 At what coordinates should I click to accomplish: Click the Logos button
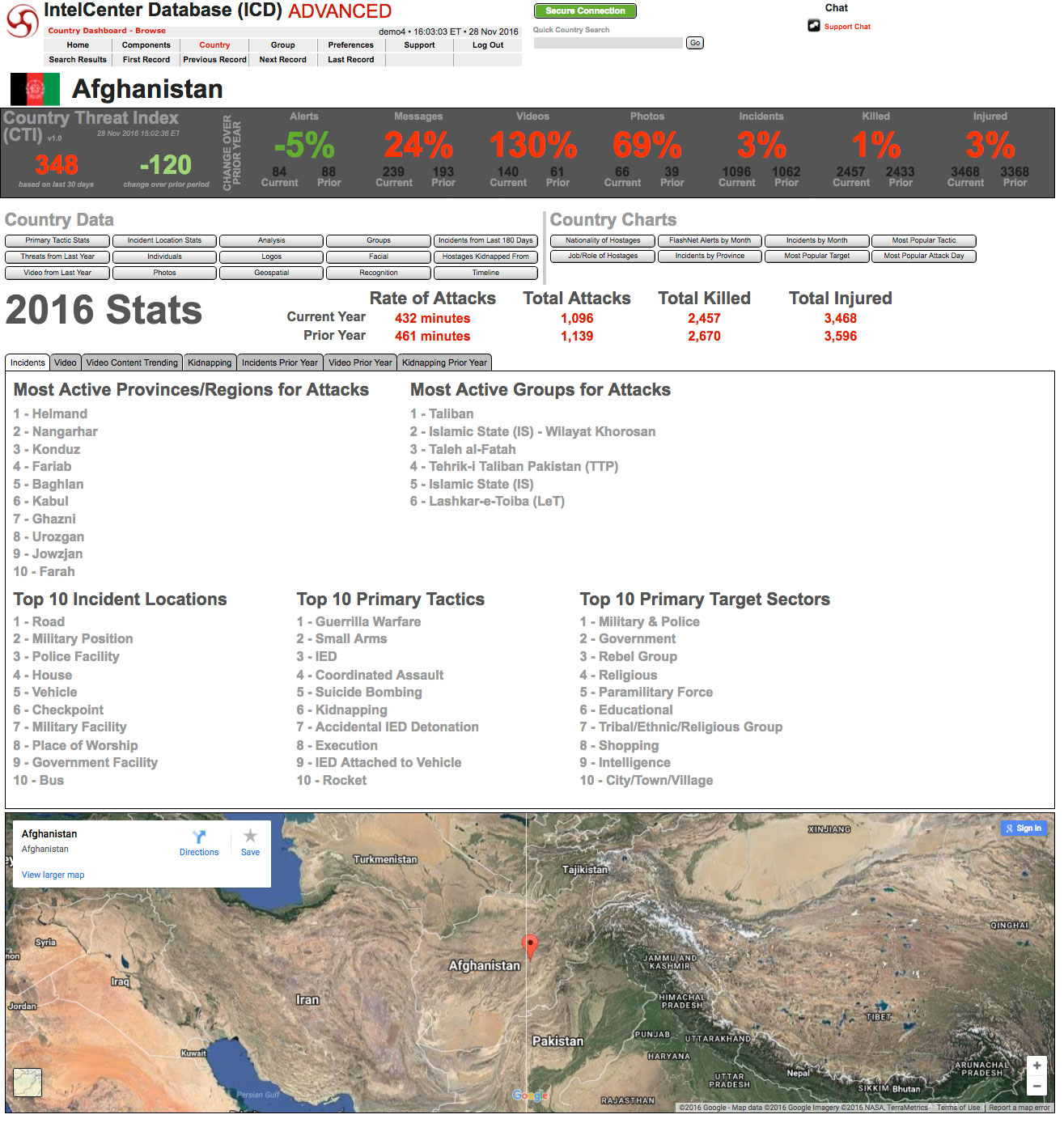coord(271,257)
